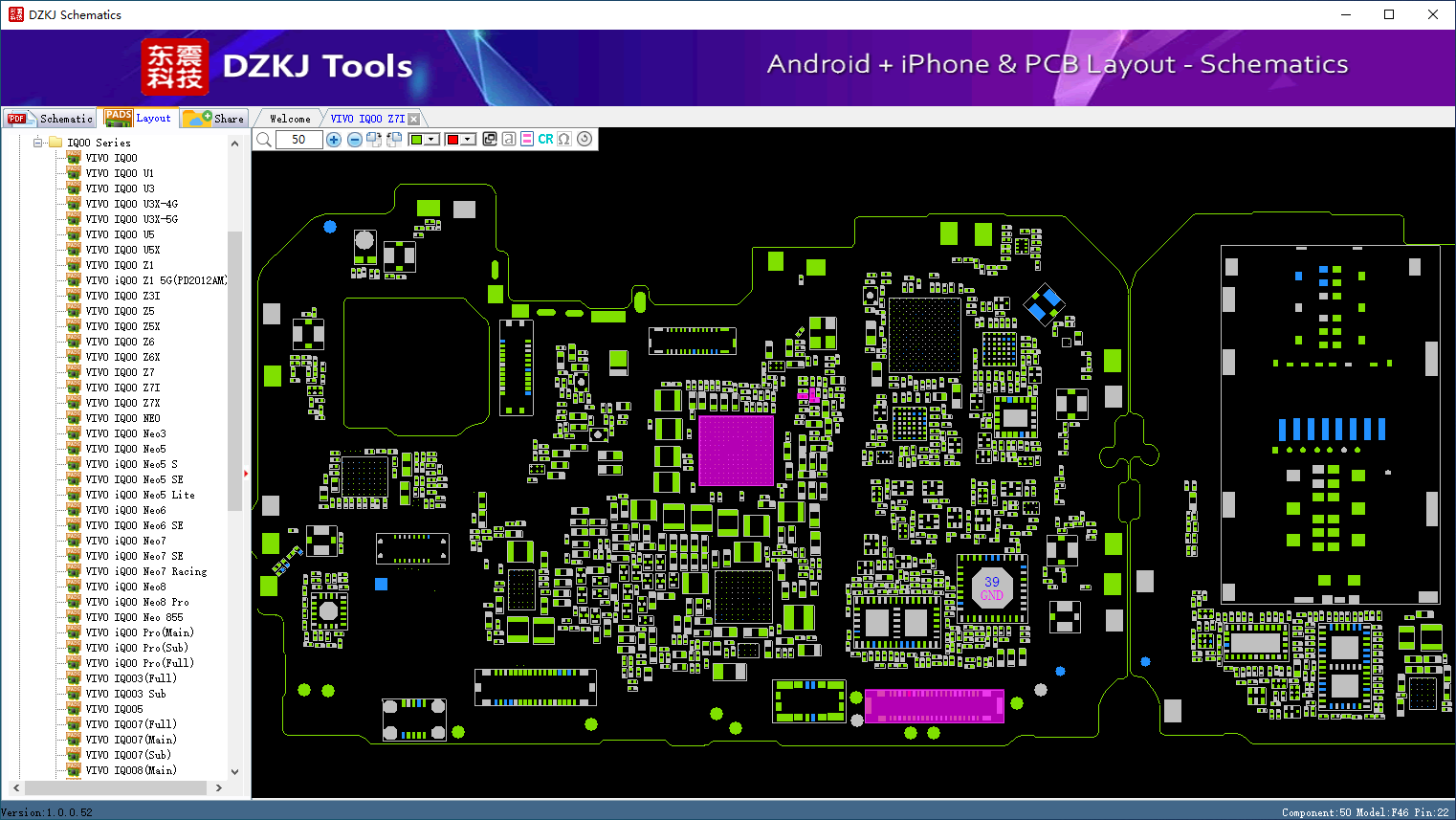Click the large magenta highlighted chip
This screenshot has width=1456, height=820.
click(736, 451)
